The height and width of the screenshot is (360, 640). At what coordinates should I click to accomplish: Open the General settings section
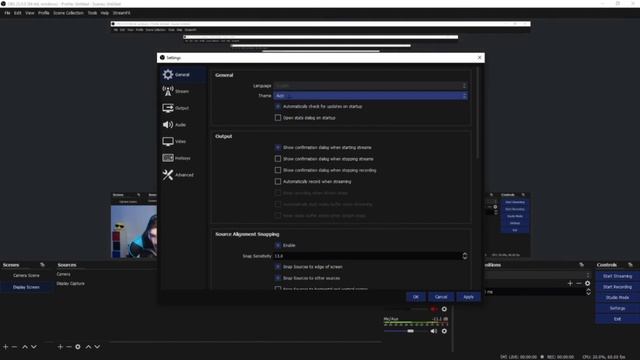pos(183,75)
